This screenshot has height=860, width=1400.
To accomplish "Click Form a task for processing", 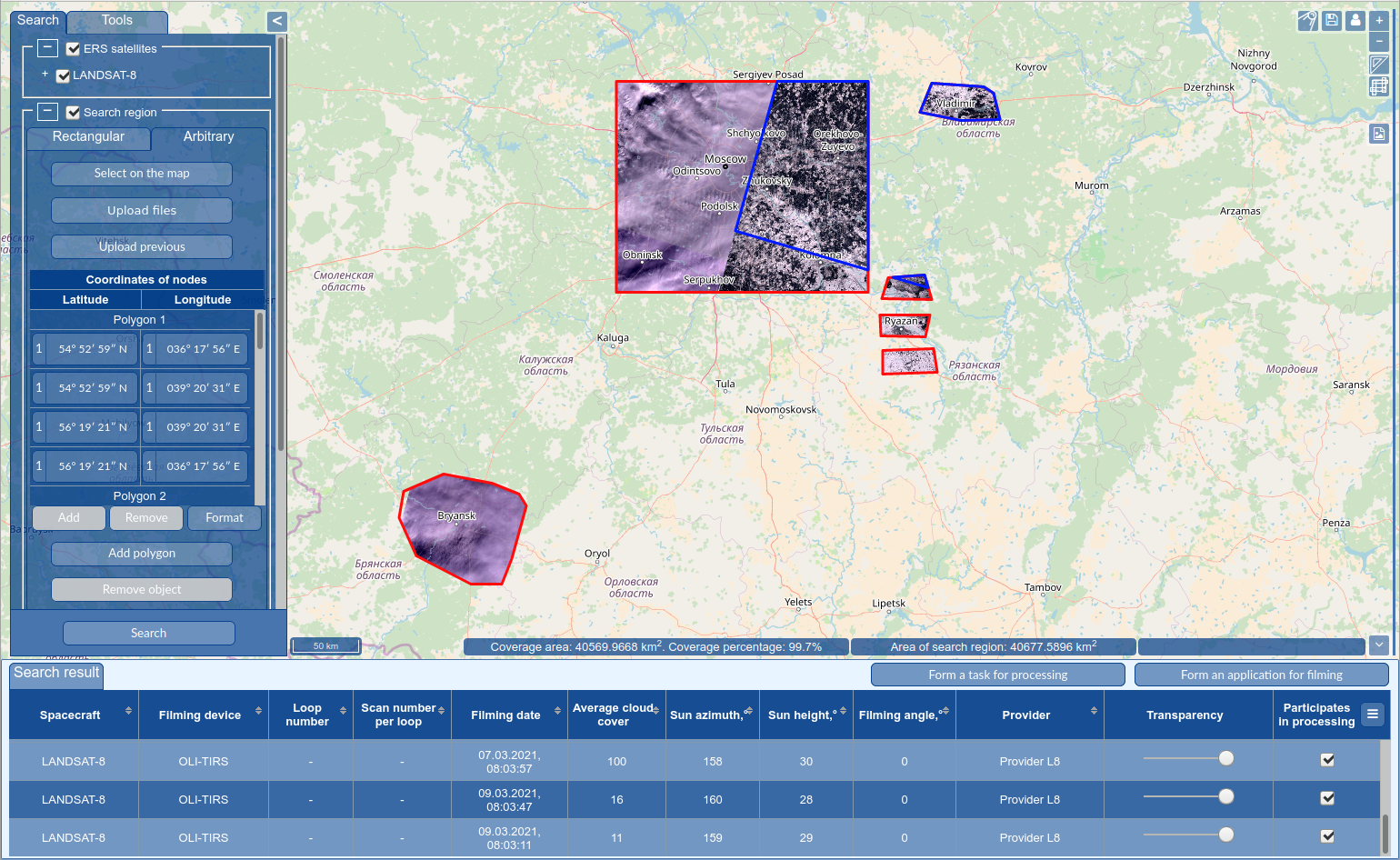I will tap(997, 675).
